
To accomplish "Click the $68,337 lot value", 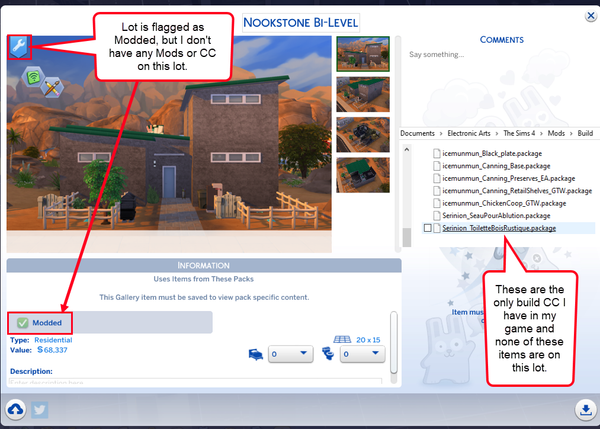I will click(52, 350).
